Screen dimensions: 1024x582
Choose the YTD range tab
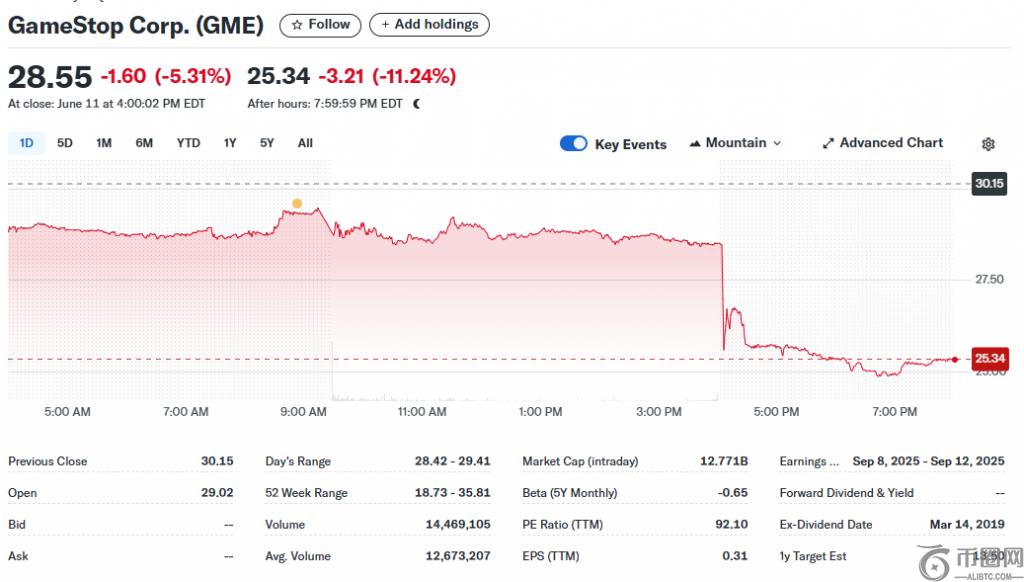tap(188, 143)
